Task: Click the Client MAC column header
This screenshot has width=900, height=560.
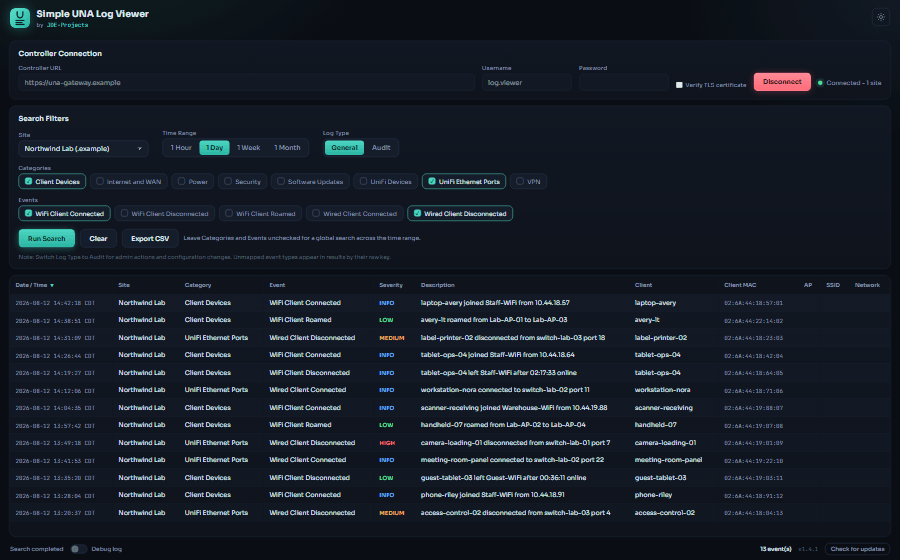Action: [740, 285]
